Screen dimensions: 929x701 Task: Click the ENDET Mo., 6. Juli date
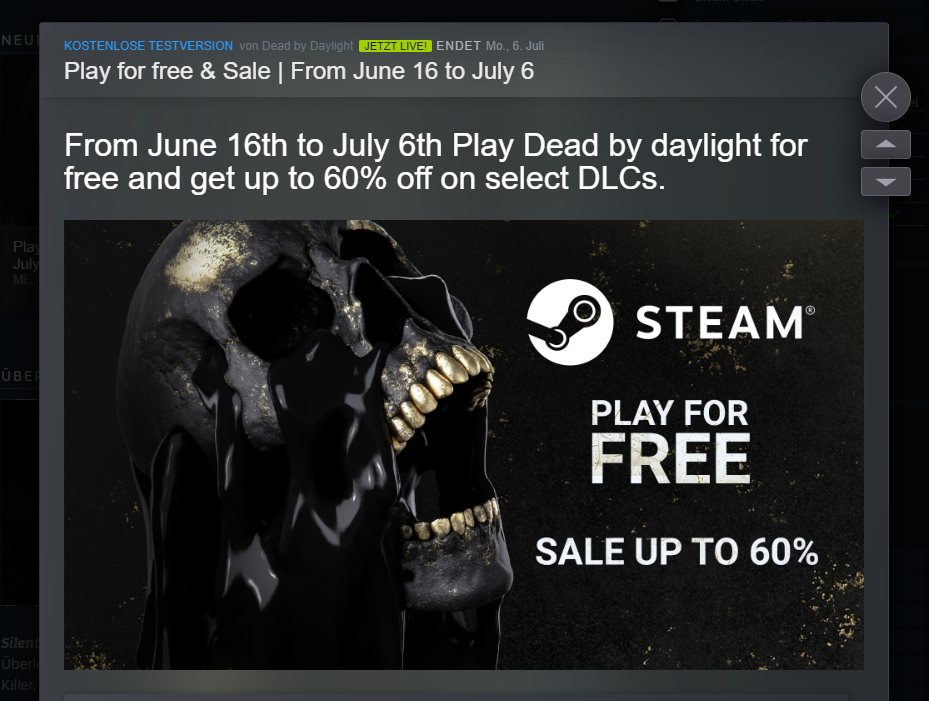click(x=490, y=46)
